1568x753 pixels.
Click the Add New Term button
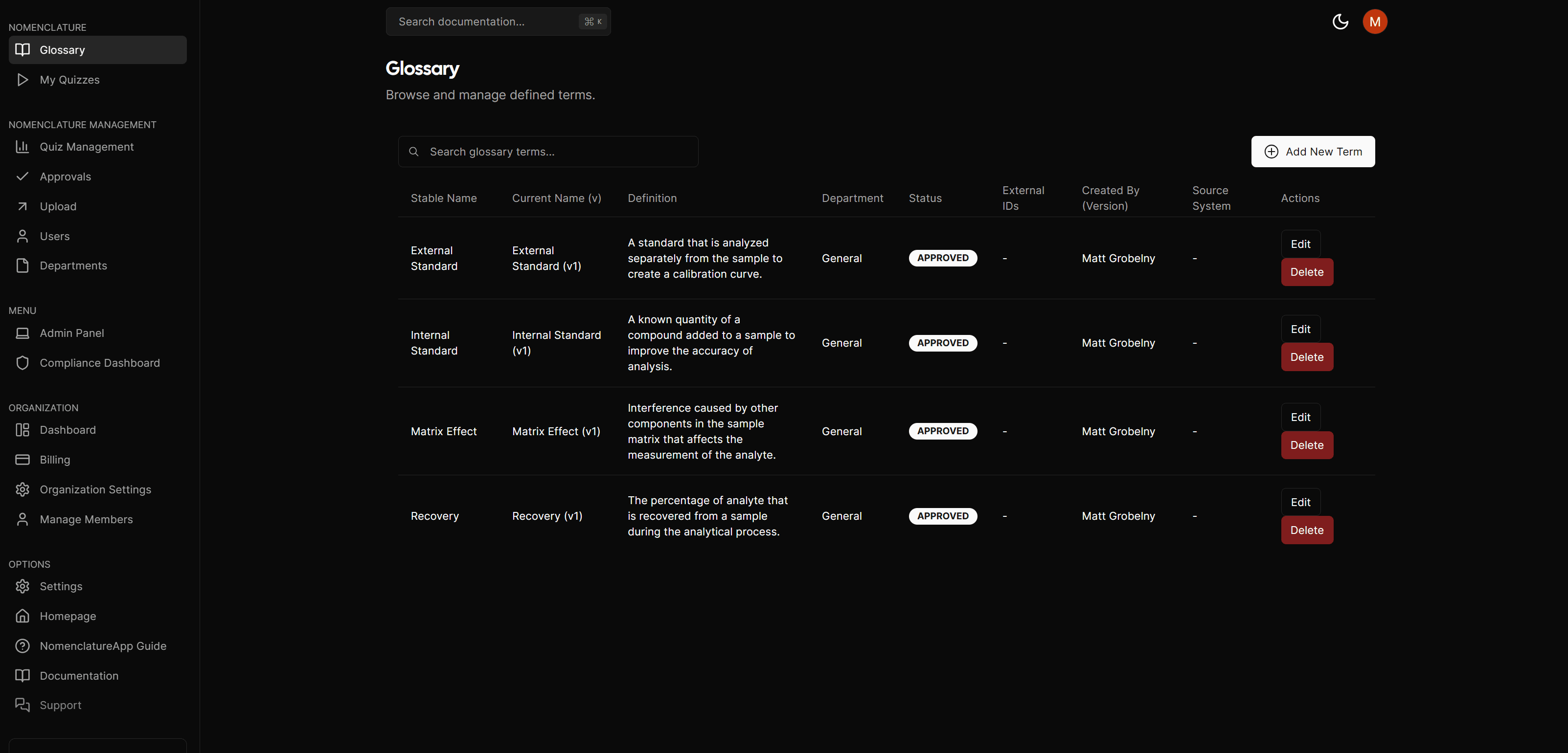(1313, 152)
